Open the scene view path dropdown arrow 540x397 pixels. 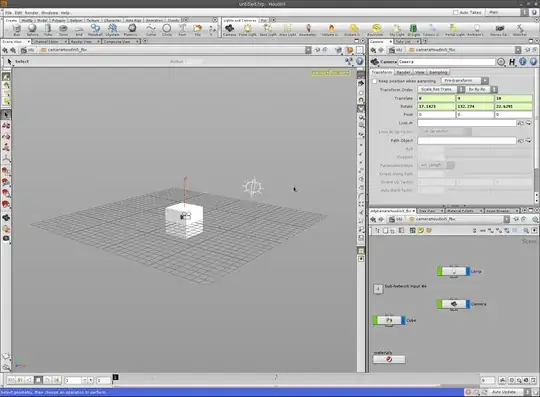(308, 50)
